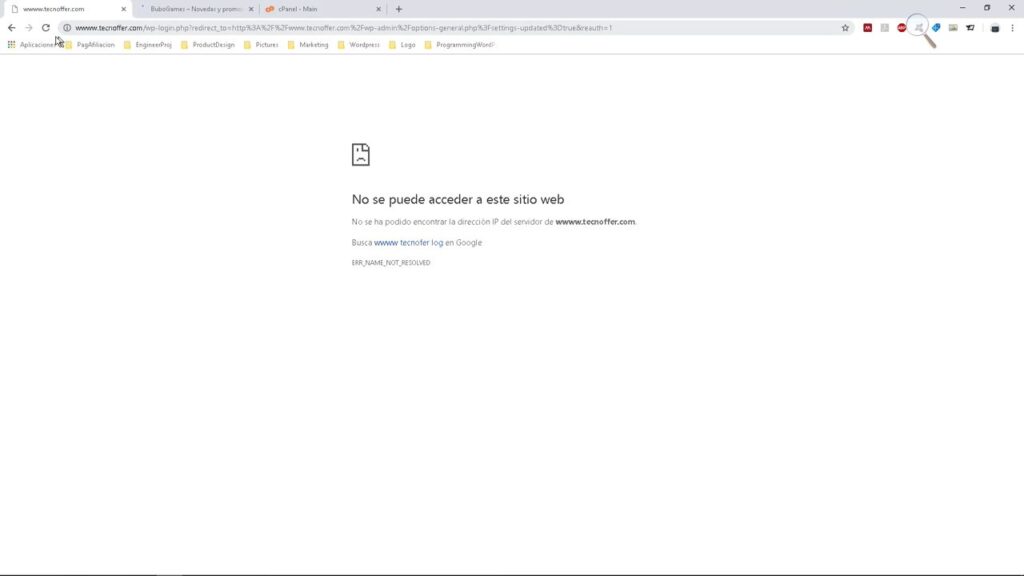This screenshot has height=576, width=1024.
Task: Close the wwww.tecnoffer.com tab
Action: 123,9
